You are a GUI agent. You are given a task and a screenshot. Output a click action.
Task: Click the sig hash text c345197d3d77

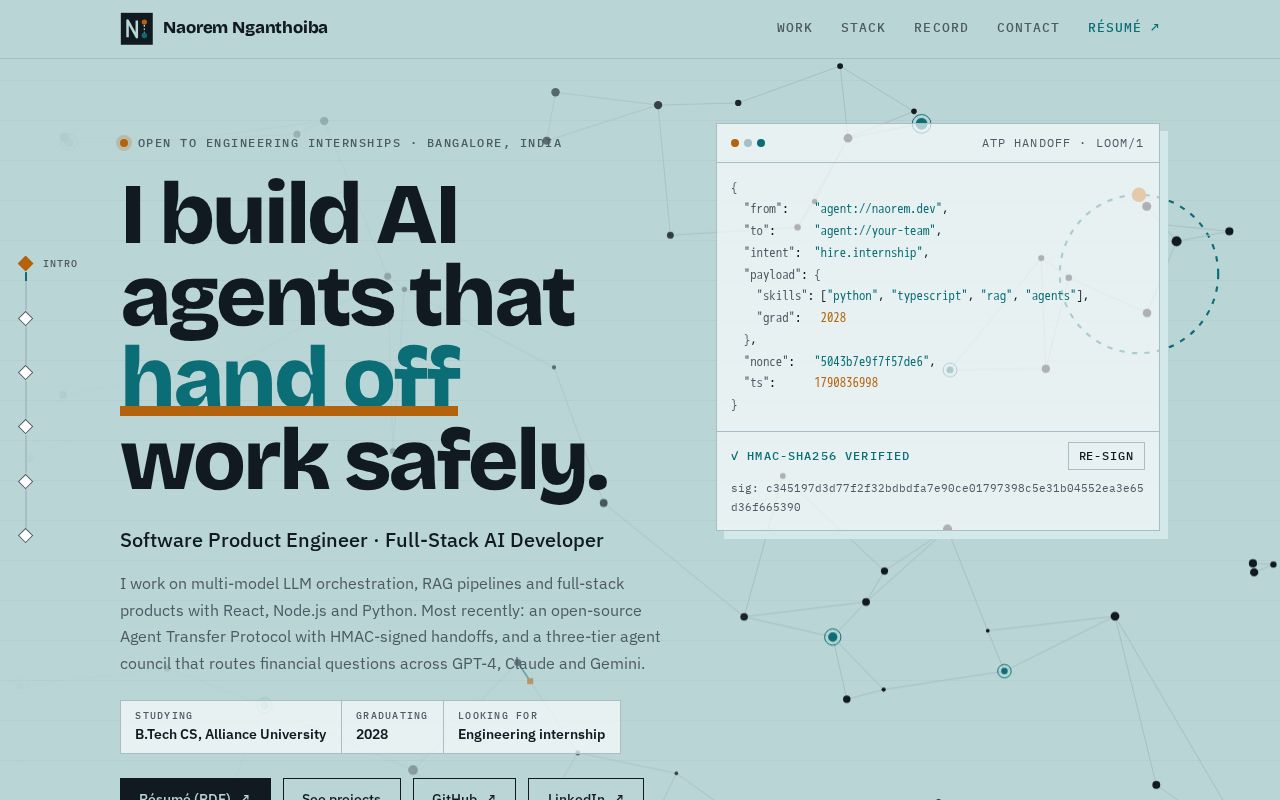coord(937,498)
